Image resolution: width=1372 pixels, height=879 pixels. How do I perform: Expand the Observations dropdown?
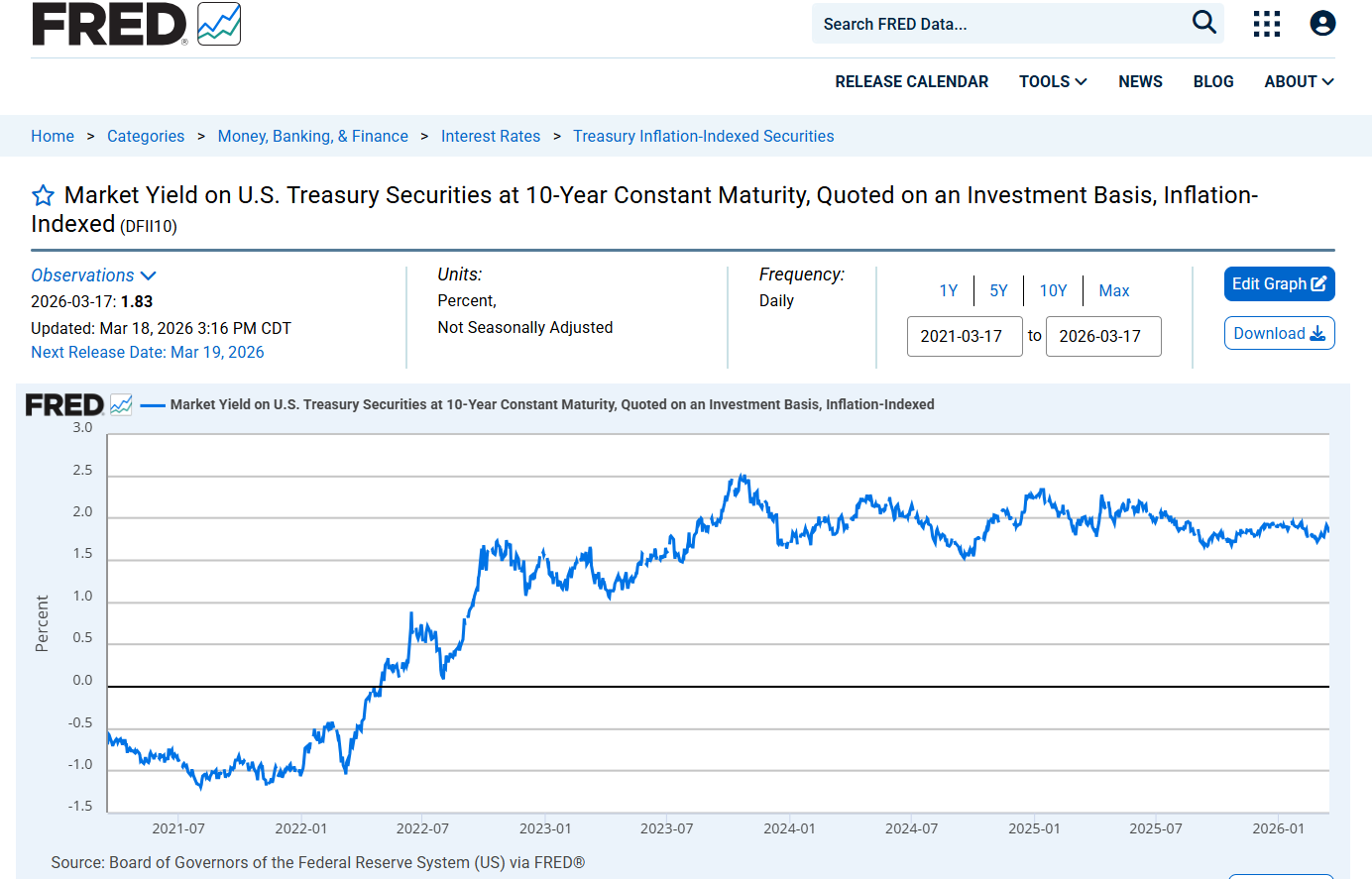coord(93,275)
